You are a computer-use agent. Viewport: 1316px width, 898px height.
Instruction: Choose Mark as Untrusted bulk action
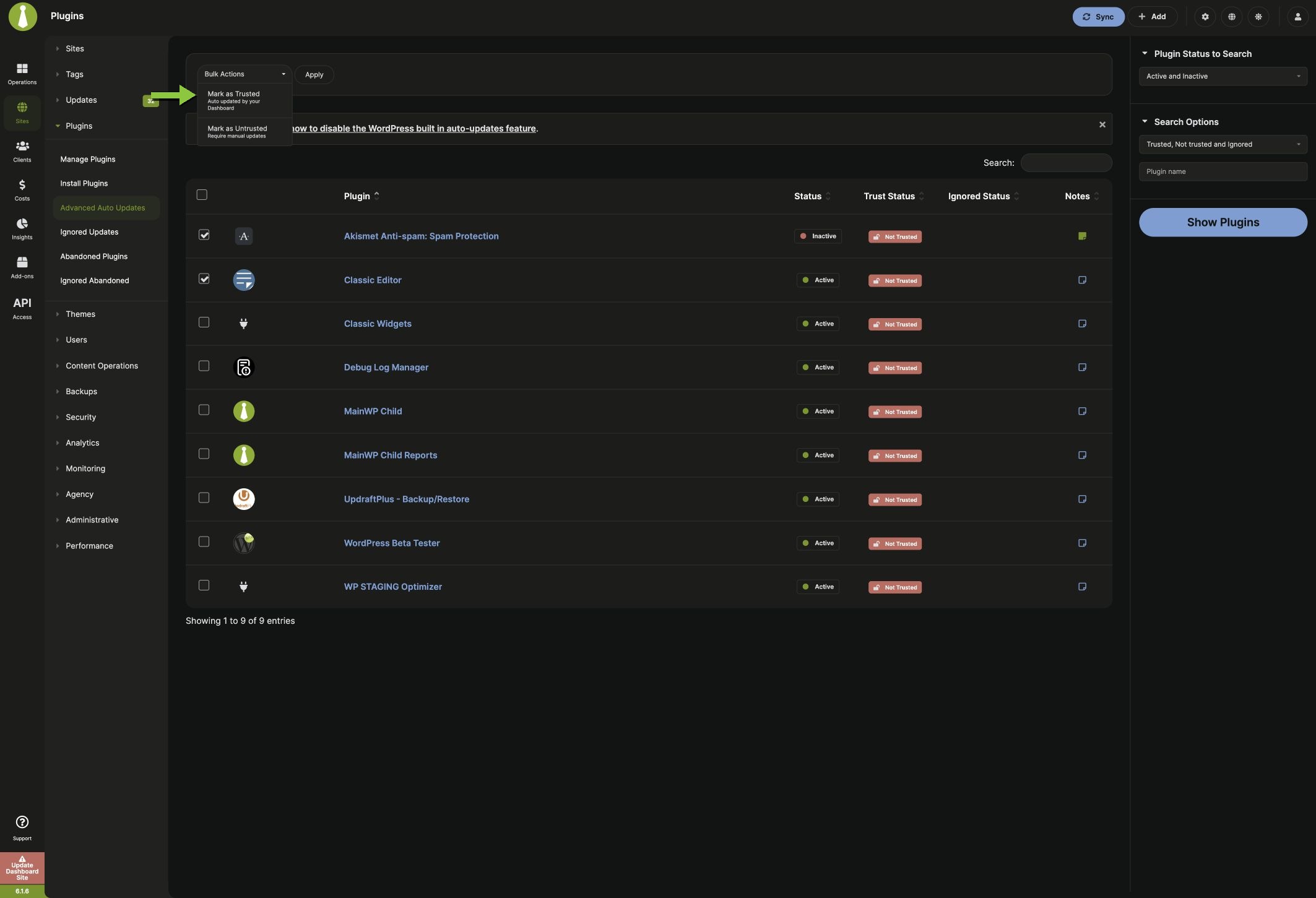(x=245, y=132)
